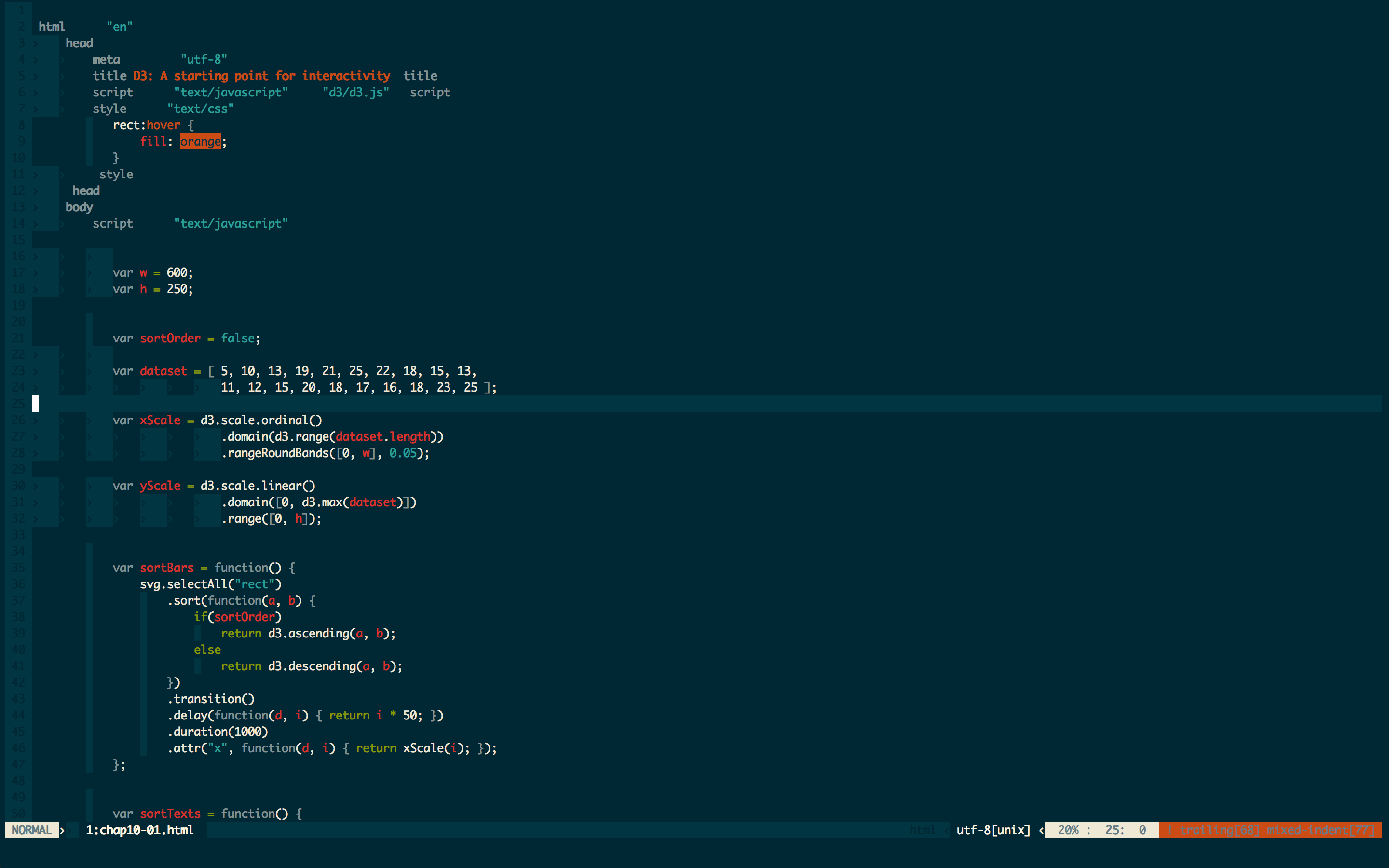1389x868 pixels.
Task: Click the 20% file position indicator
Action: click(1068, 830)
